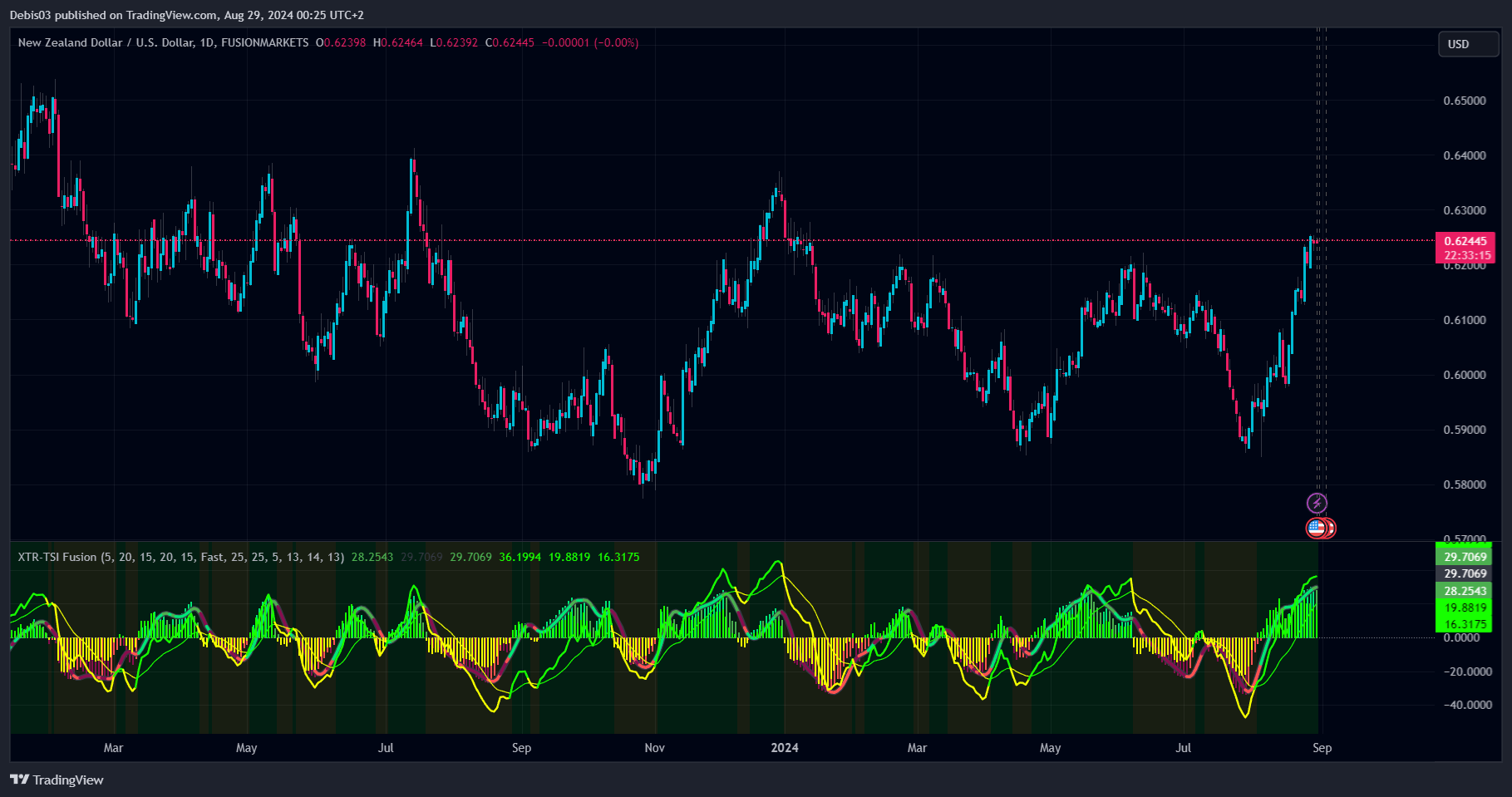Click the 36.1994 value in indicator legend
The width and height of the screenshot is (1512, 797).
[x=520, y=557]
